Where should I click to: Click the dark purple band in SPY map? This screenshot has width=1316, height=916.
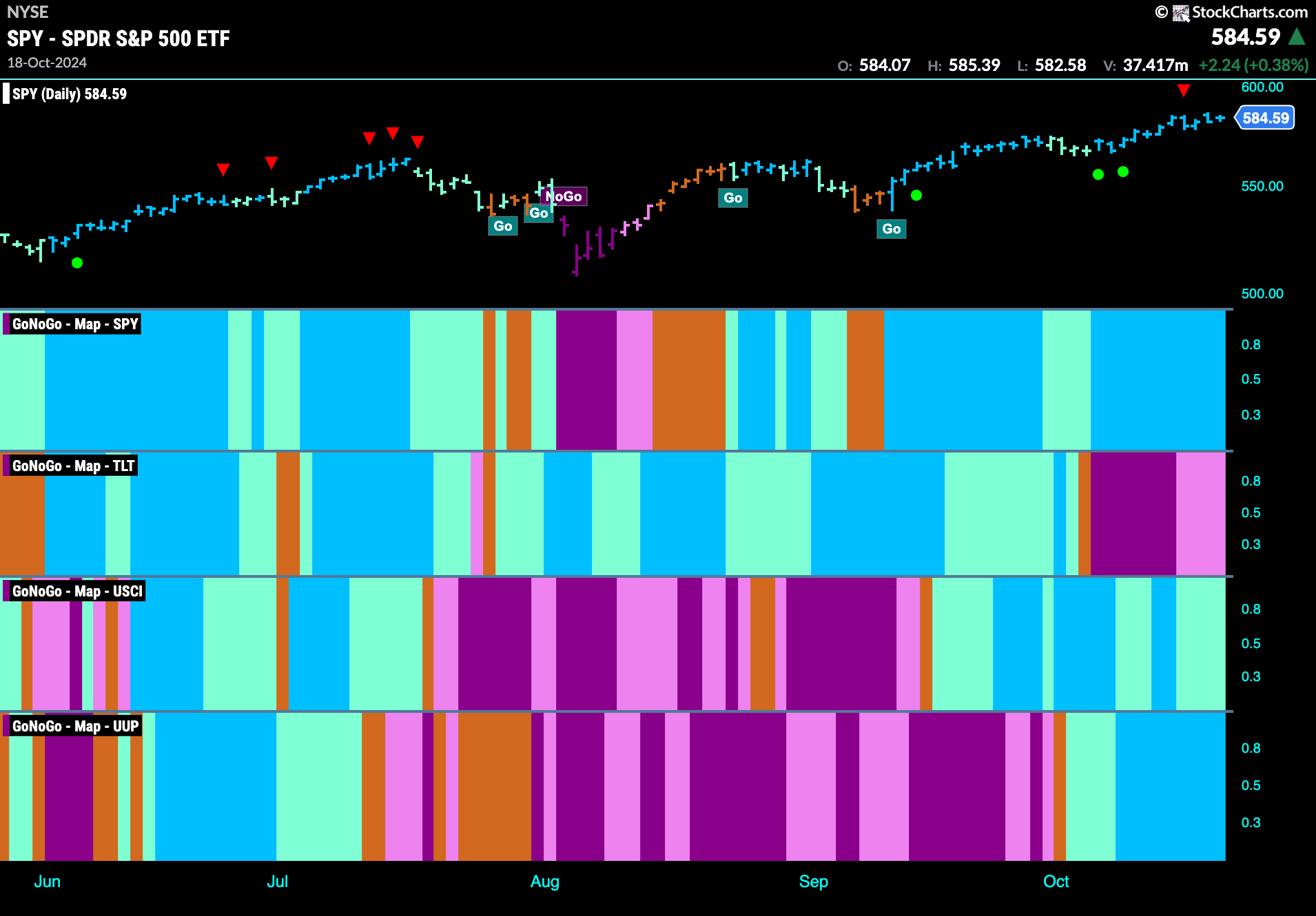[x=586, y=380]
